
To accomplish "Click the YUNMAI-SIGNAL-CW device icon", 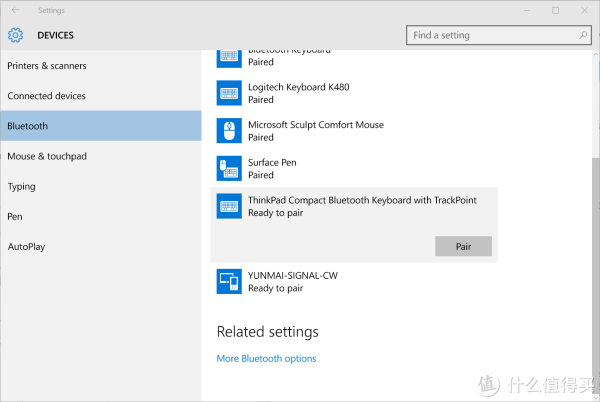I will click(229, 282).
